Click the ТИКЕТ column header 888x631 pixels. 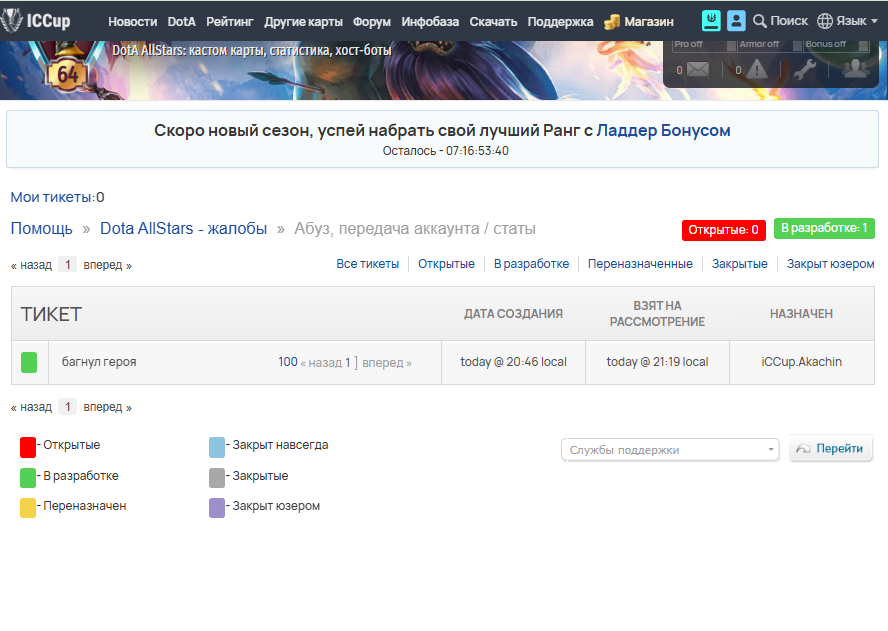tap(52, 314)
